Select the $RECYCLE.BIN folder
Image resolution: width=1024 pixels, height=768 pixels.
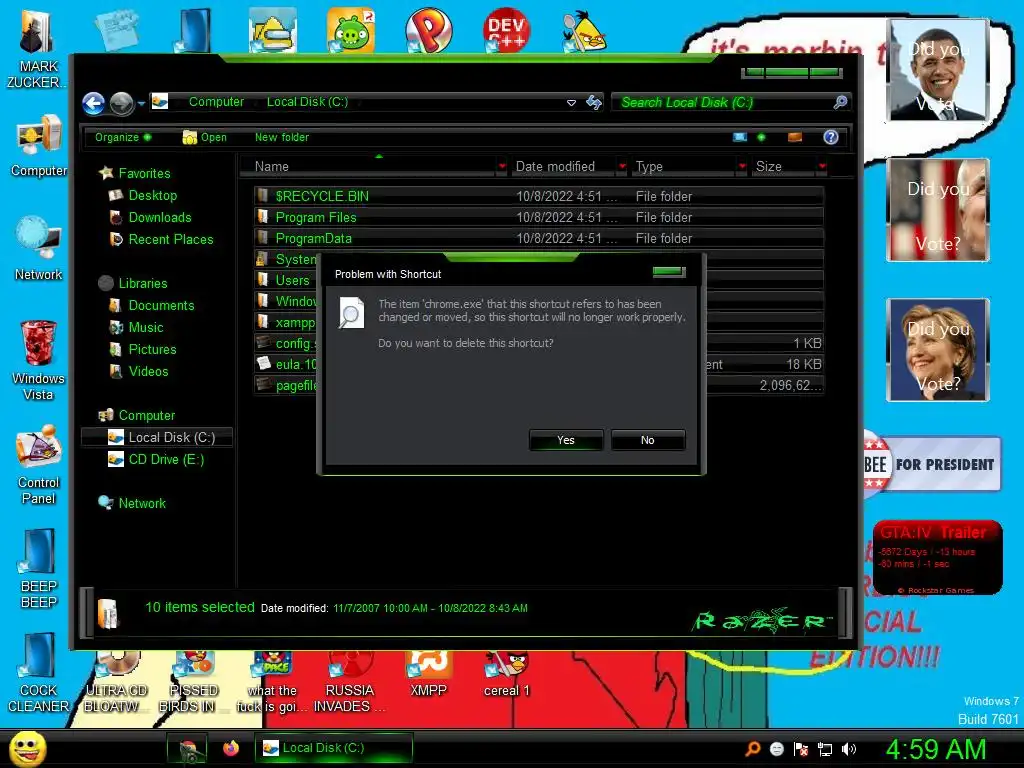539,196
